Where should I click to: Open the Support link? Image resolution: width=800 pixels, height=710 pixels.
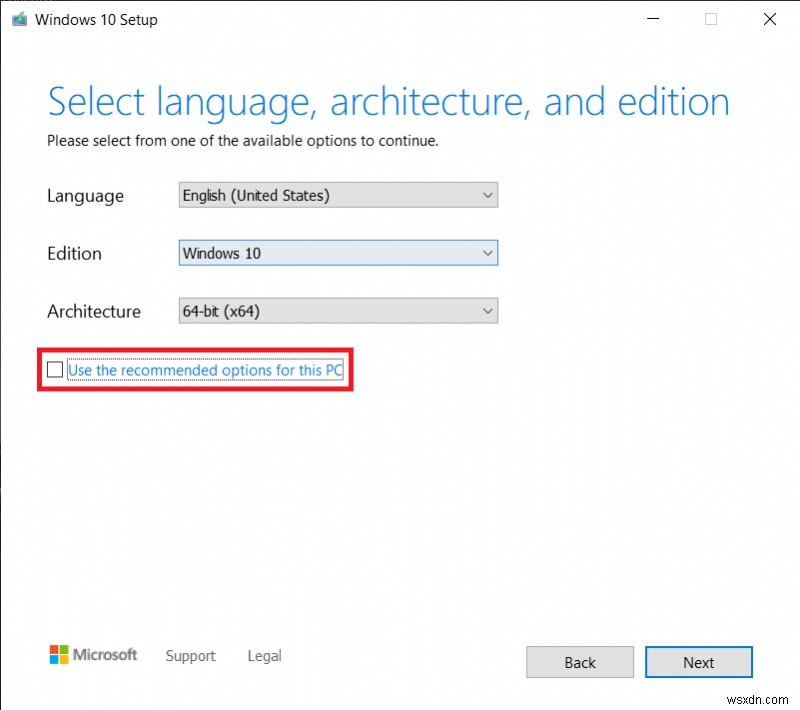tap(190, 656)
